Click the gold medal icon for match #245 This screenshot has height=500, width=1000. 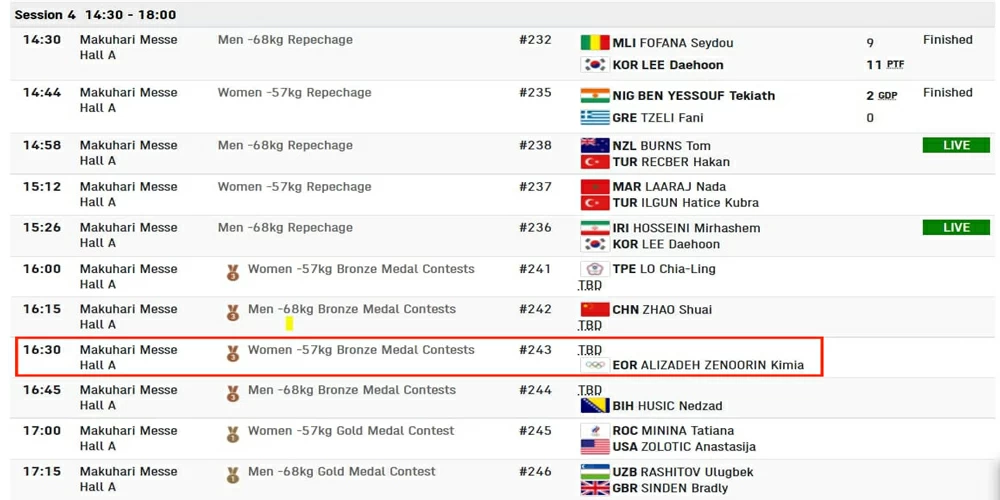coord(233,434)
